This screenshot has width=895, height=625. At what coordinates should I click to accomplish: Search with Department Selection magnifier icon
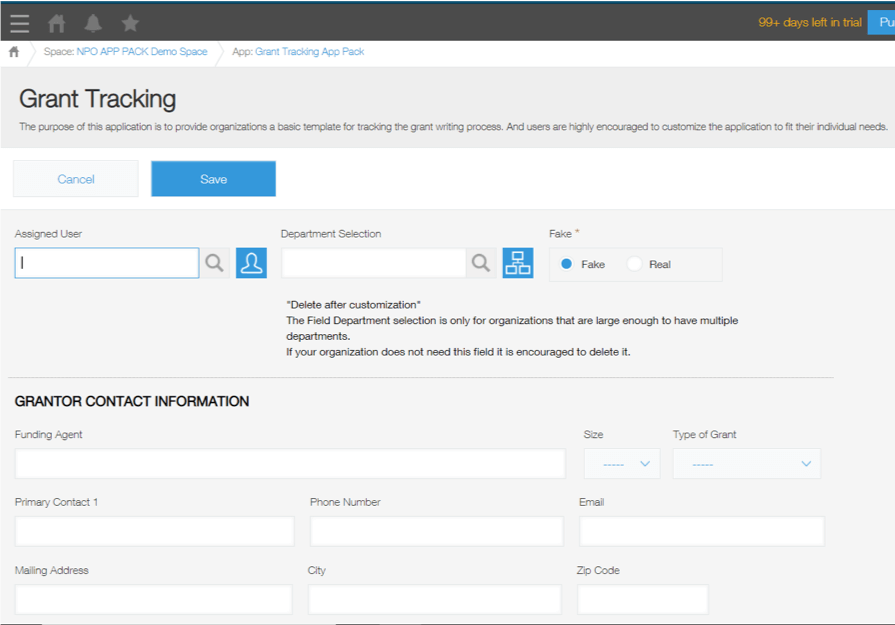click(481, 263)
